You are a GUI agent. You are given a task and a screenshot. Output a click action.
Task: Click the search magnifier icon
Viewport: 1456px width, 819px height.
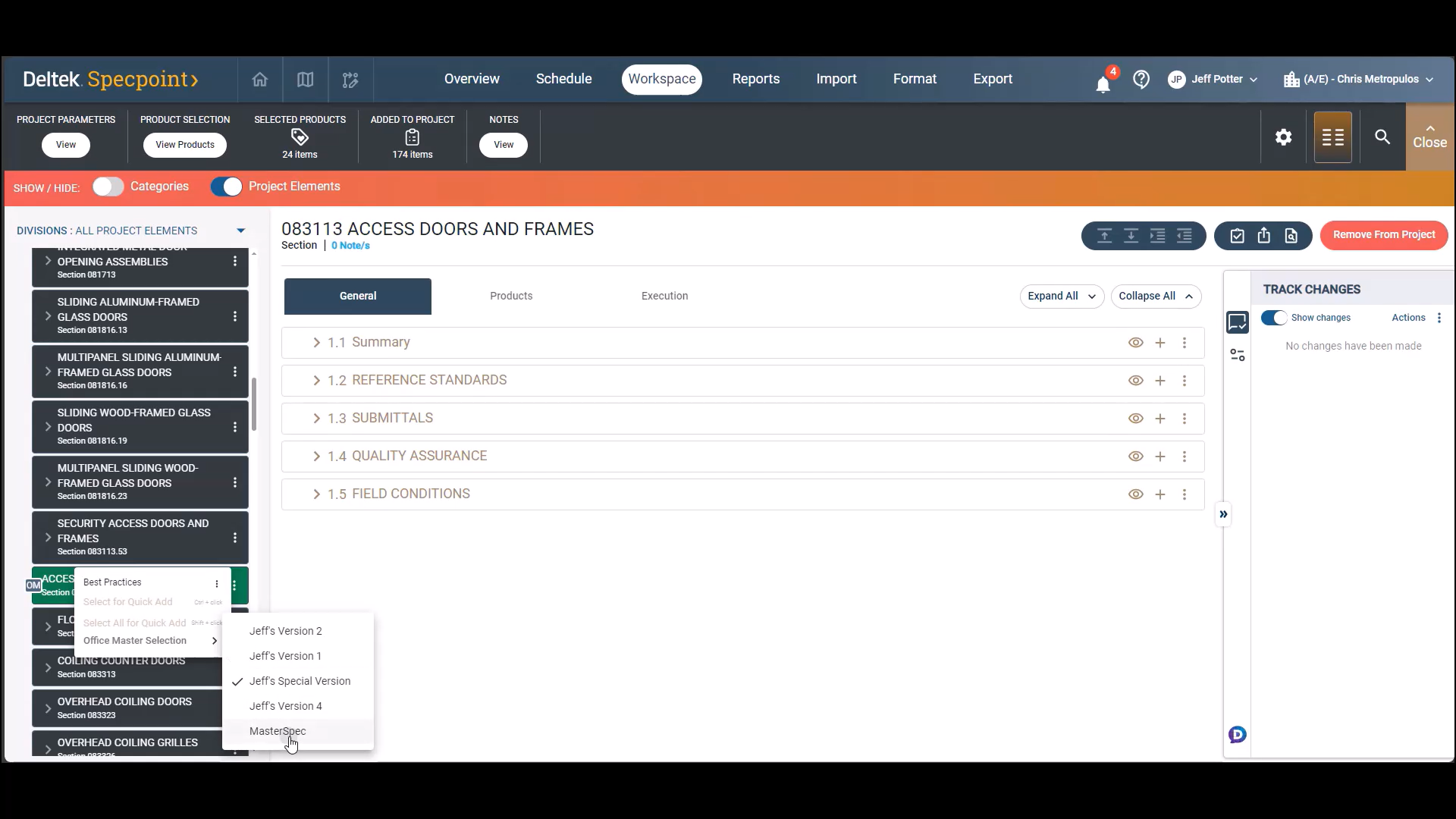(1382, 137)
